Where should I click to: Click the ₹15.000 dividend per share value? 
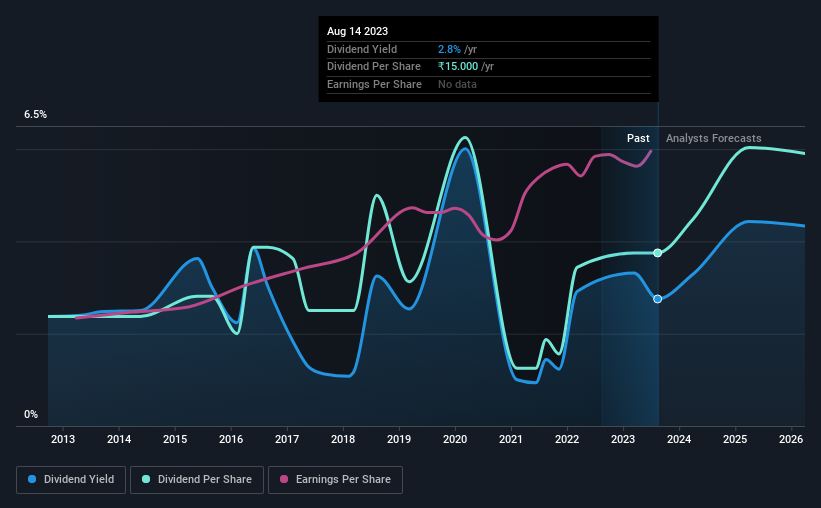(458, 67)
